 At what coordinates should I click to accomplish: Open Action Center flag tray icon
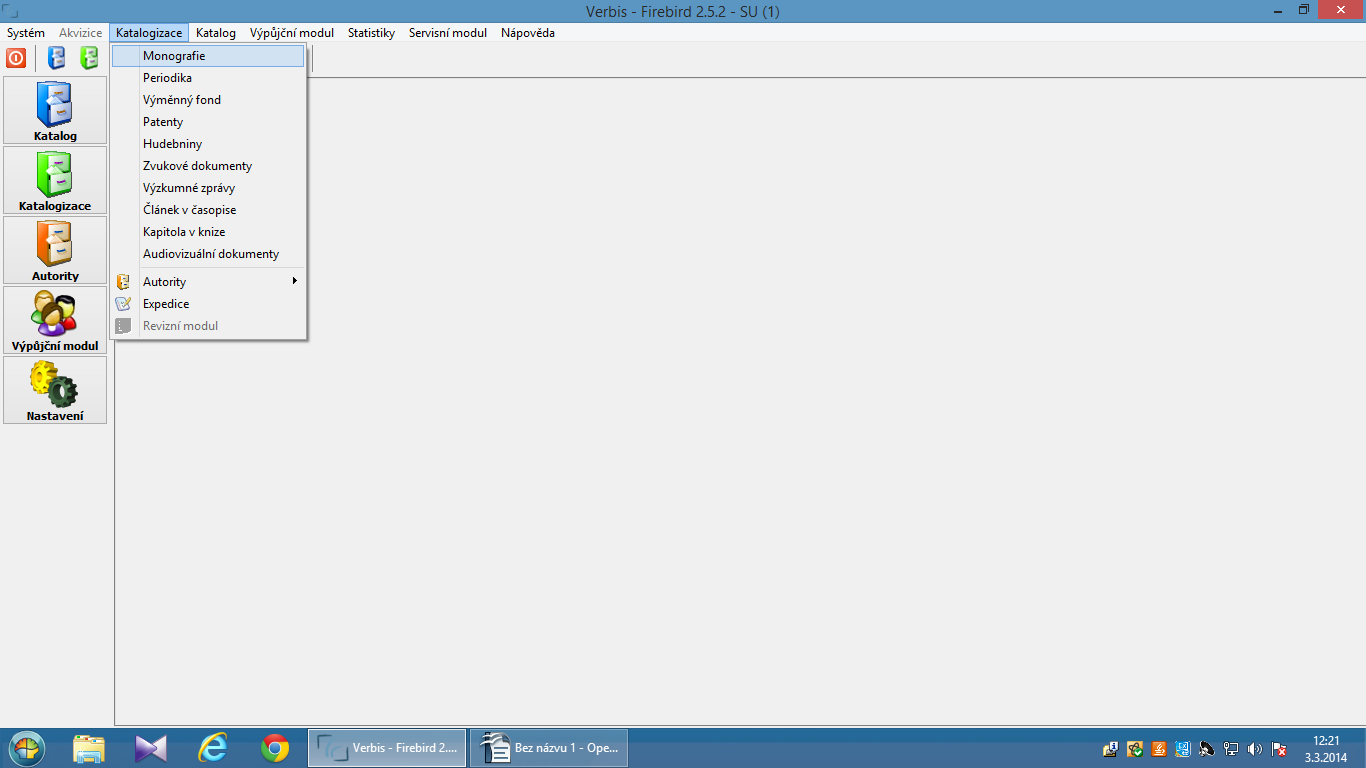coord(1279,749)
